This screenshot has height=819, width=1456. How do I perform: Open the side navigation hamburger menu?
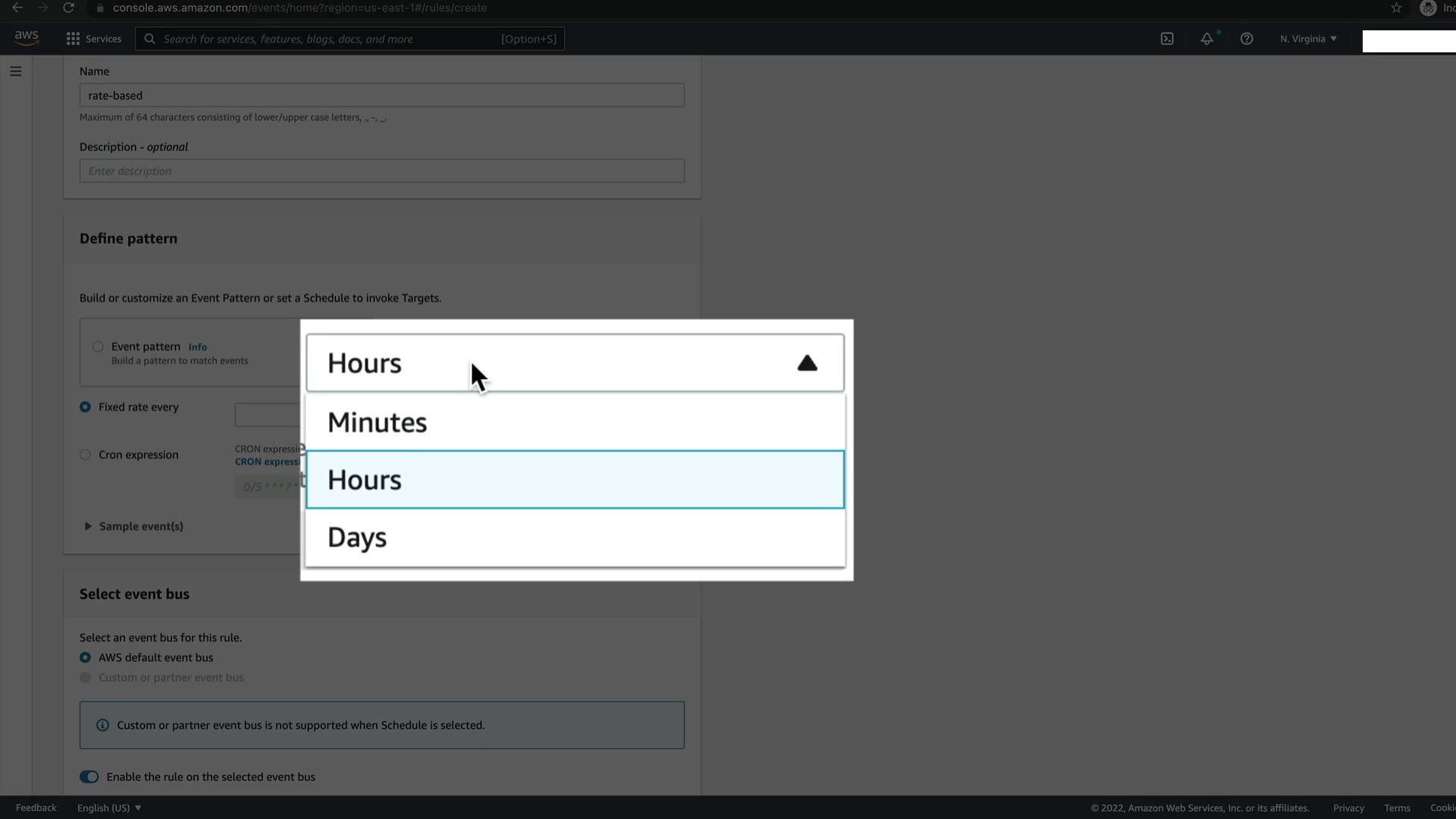[x=16, y=71]
